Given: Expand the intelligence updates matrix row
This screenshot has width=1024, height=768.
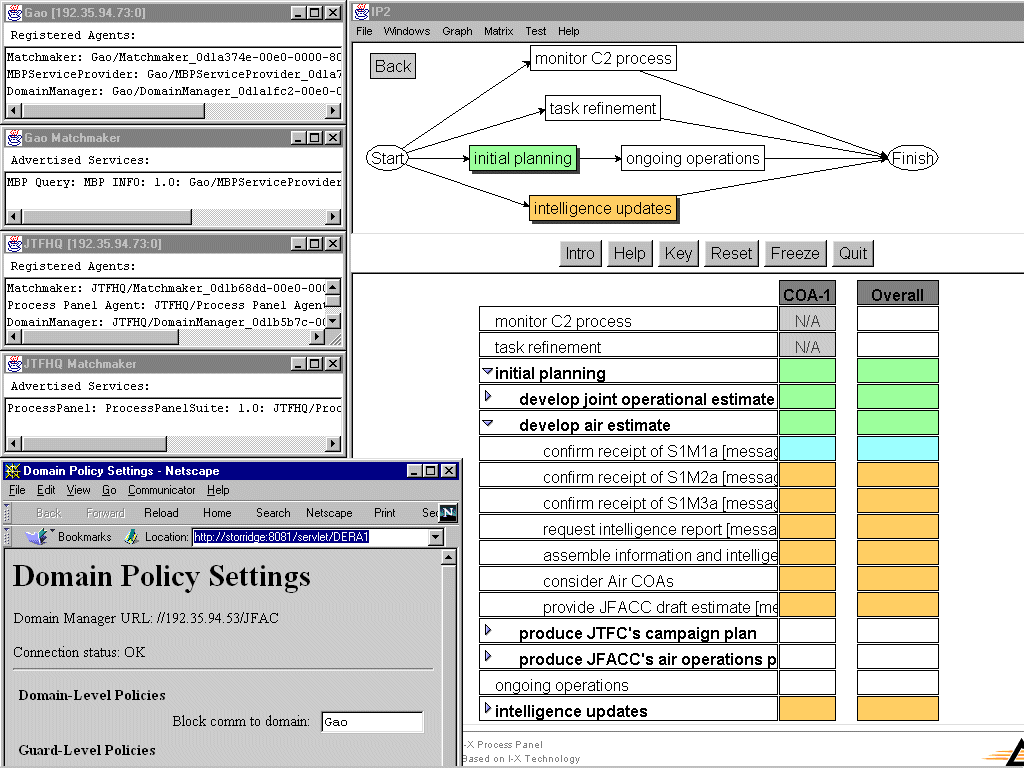Looking at the screenshot, I should point(488,709).
